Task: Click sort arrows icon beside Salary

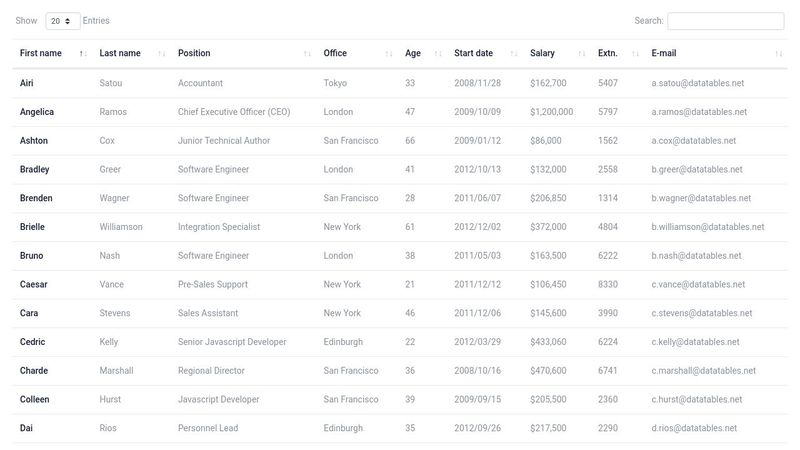Action: 582,53
